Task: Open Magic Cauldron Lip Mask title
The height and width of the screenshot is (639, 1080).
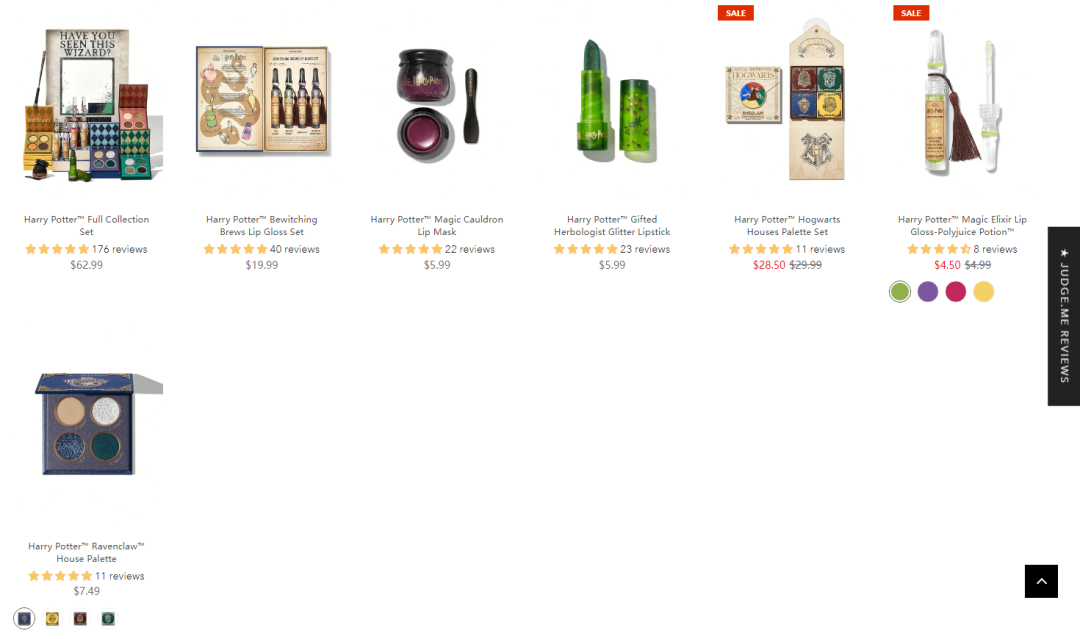Action: [x=437, y=225]
